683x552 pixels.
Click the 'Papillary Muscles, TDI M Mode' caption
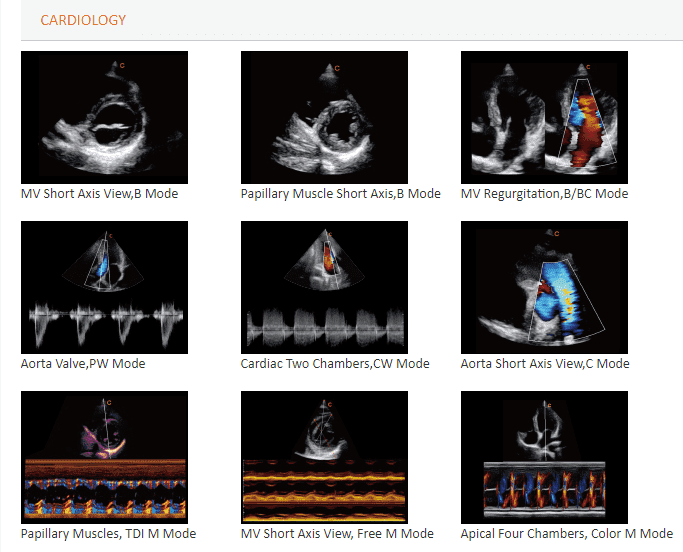pyautogui.click(x=108, y=534)
